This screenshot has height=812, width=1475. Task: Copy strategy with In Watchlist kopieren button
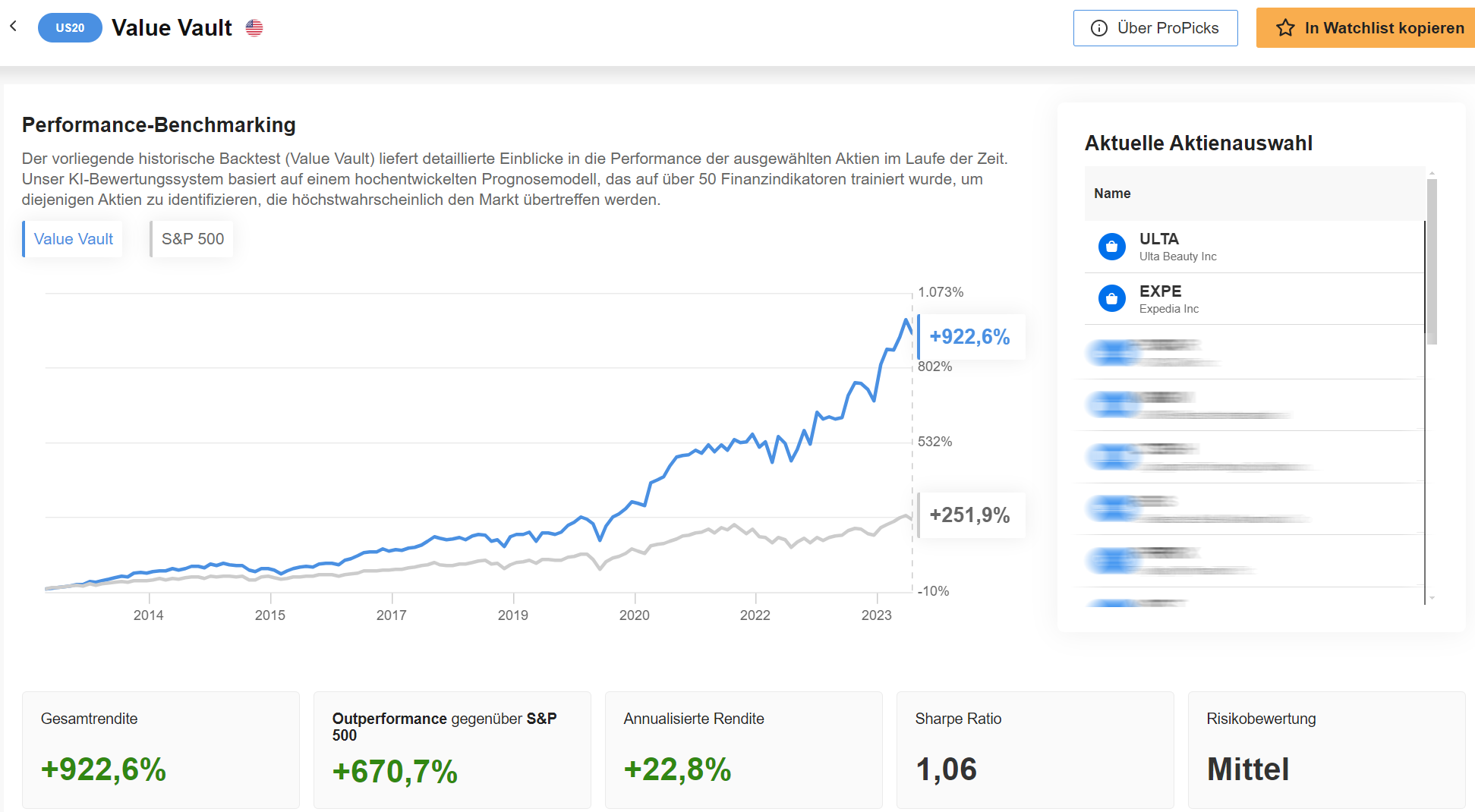(1366, 28)
